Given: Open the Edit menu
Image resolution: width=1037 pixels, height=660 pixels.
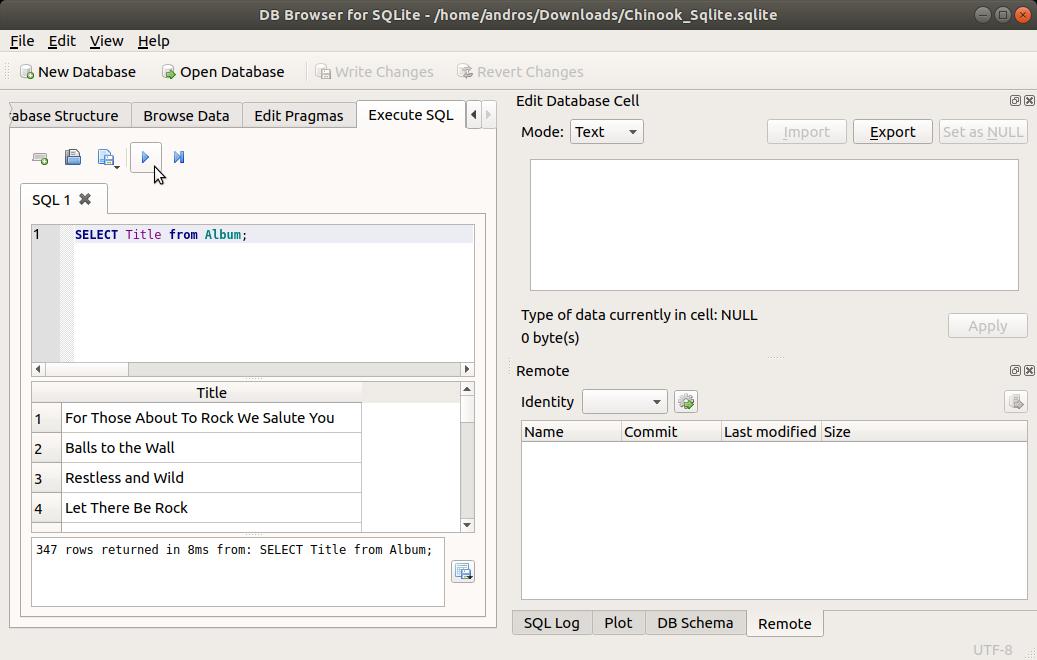Looking at the screenshot, I should click(61, 41).
